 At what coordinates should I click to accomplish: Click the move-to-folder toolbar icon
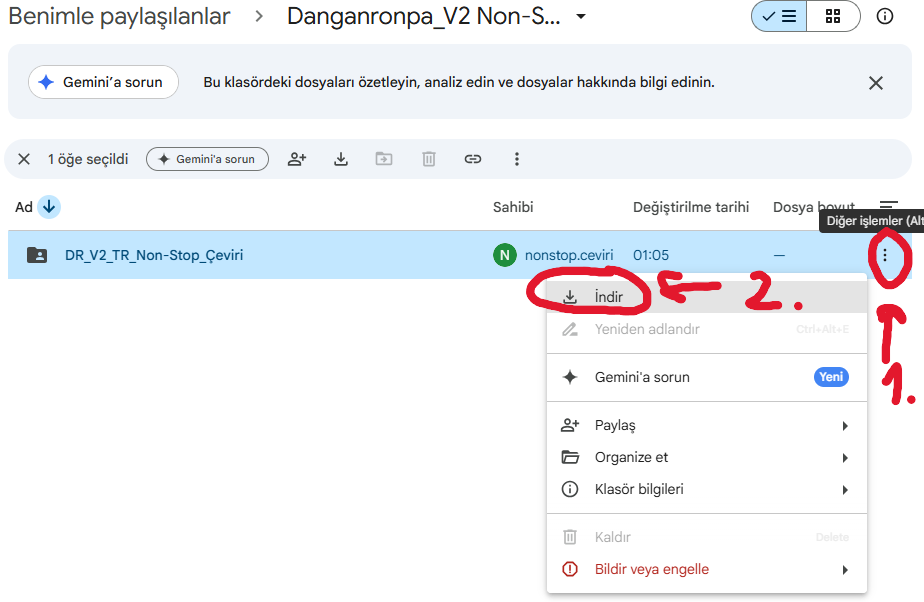click(384, 159)
